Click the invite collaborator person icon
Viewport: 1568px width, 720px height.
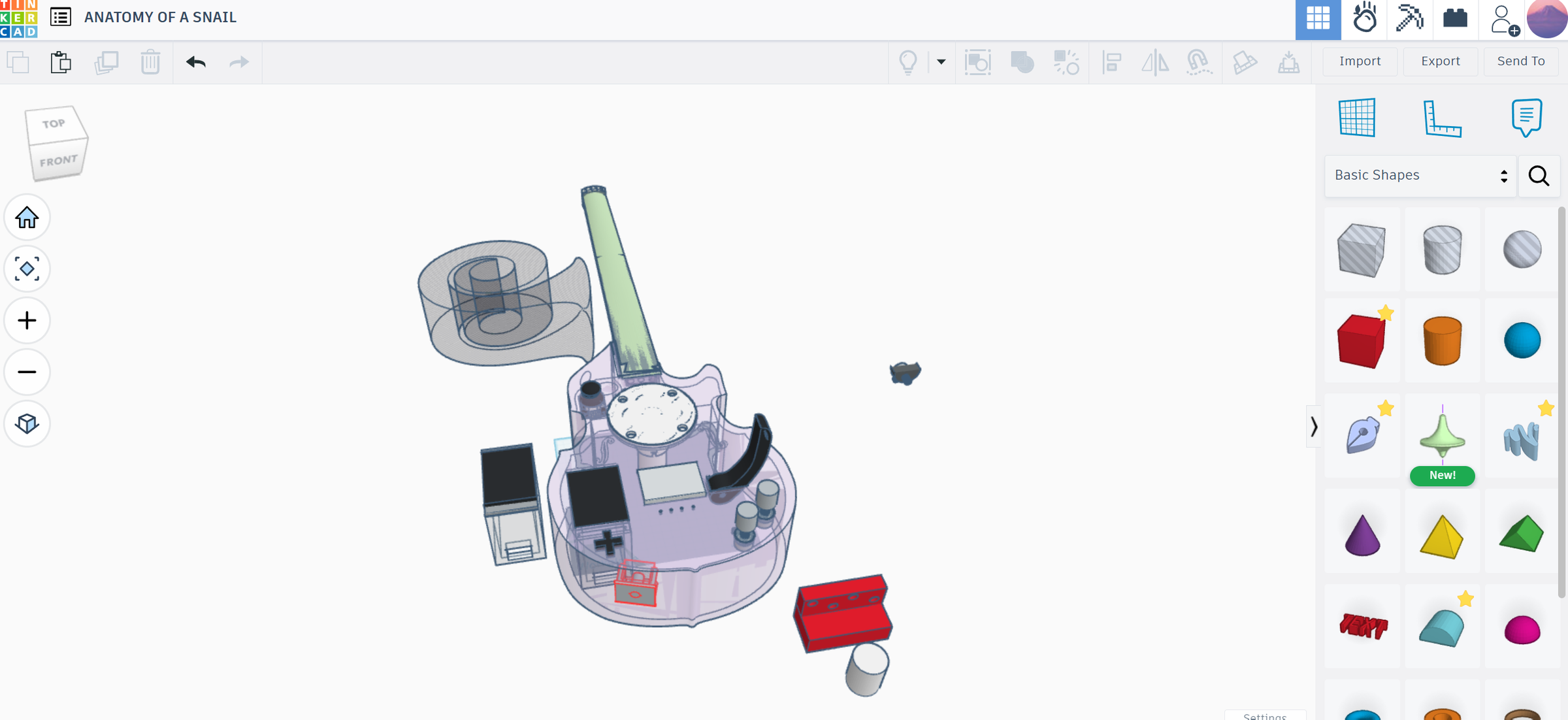pyautogui.click(x=1504, y=20)
